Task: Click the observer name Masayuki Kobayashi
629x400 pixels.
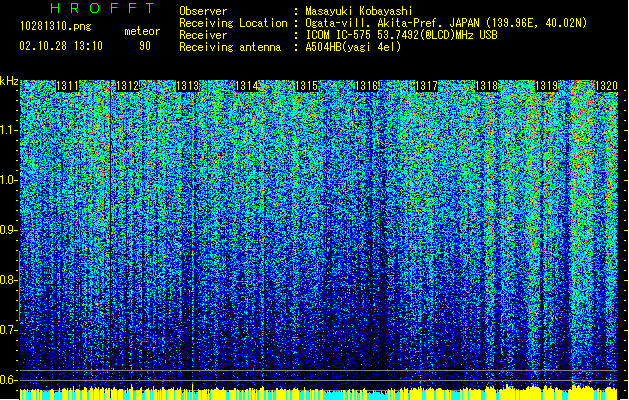Action: [x=359, y=11]
